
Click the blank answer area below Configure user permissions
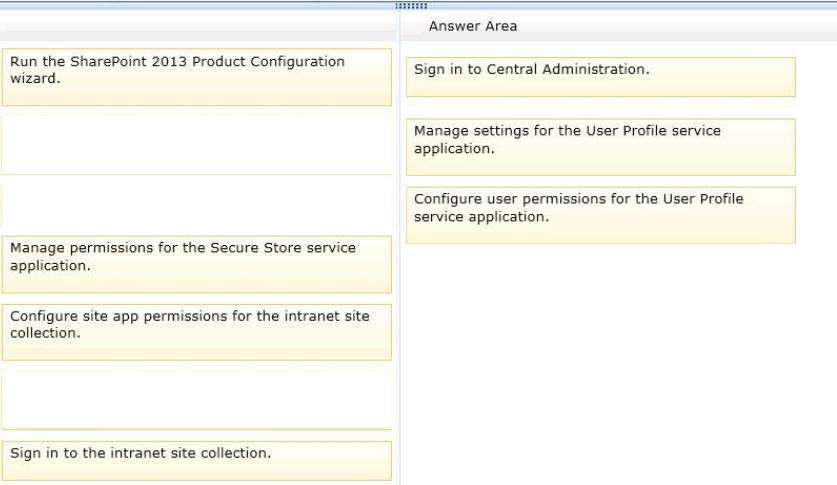tap(601, 363)
